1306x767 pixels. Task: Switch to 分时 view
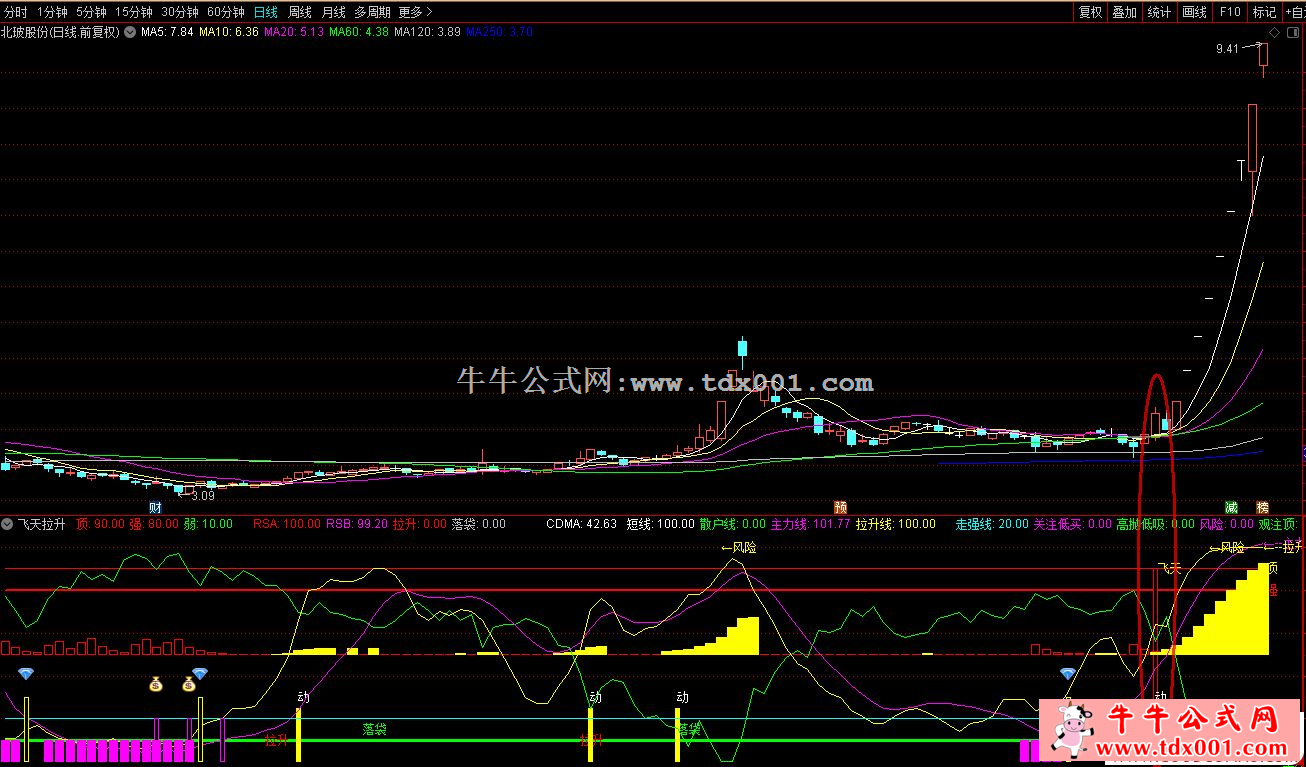pyautogui.click(x=16, y=12)
